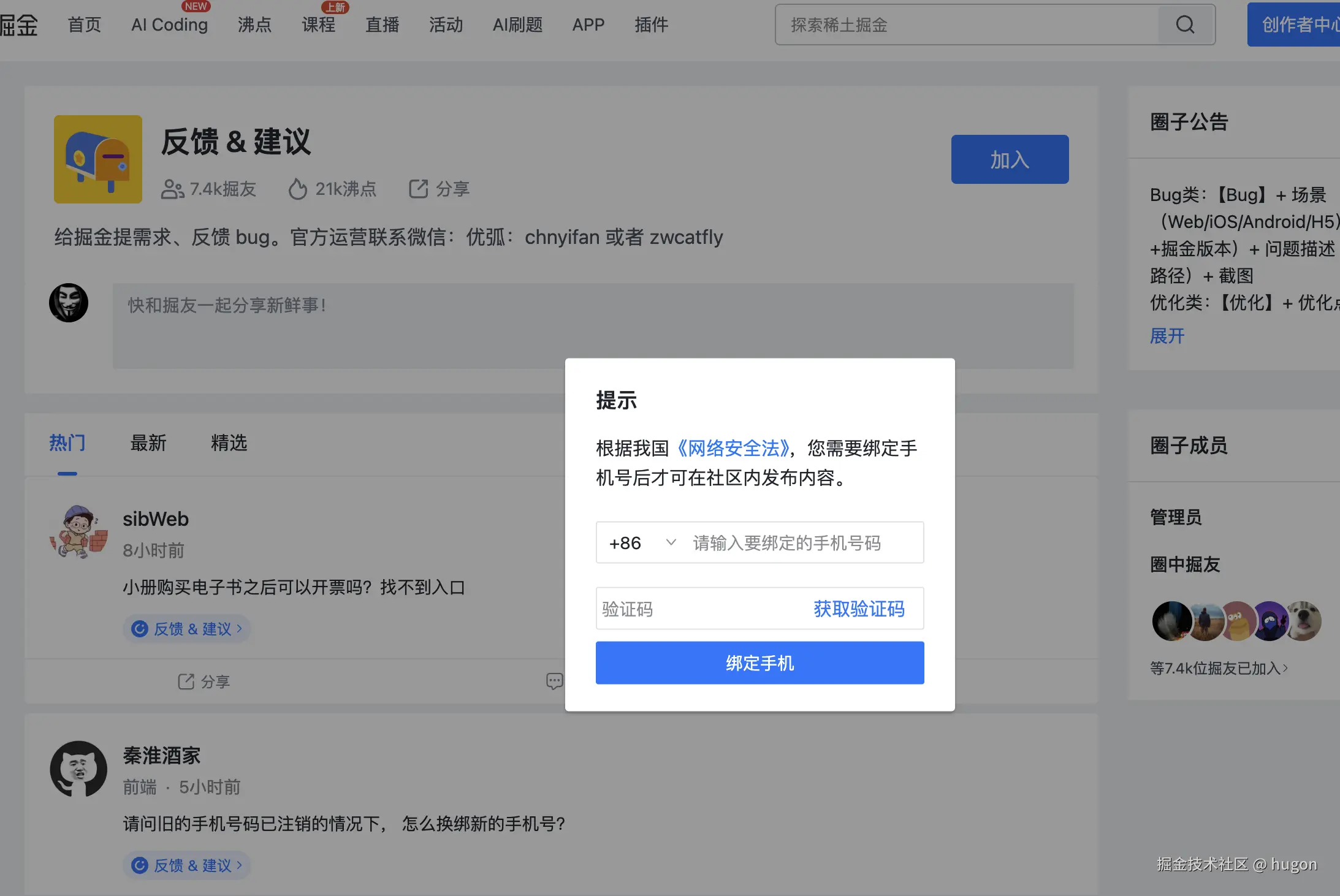The width and height of the screenshot is (1340, 896).
Task: Click the share icon on sibWeb's post
Action: (187, 681)
